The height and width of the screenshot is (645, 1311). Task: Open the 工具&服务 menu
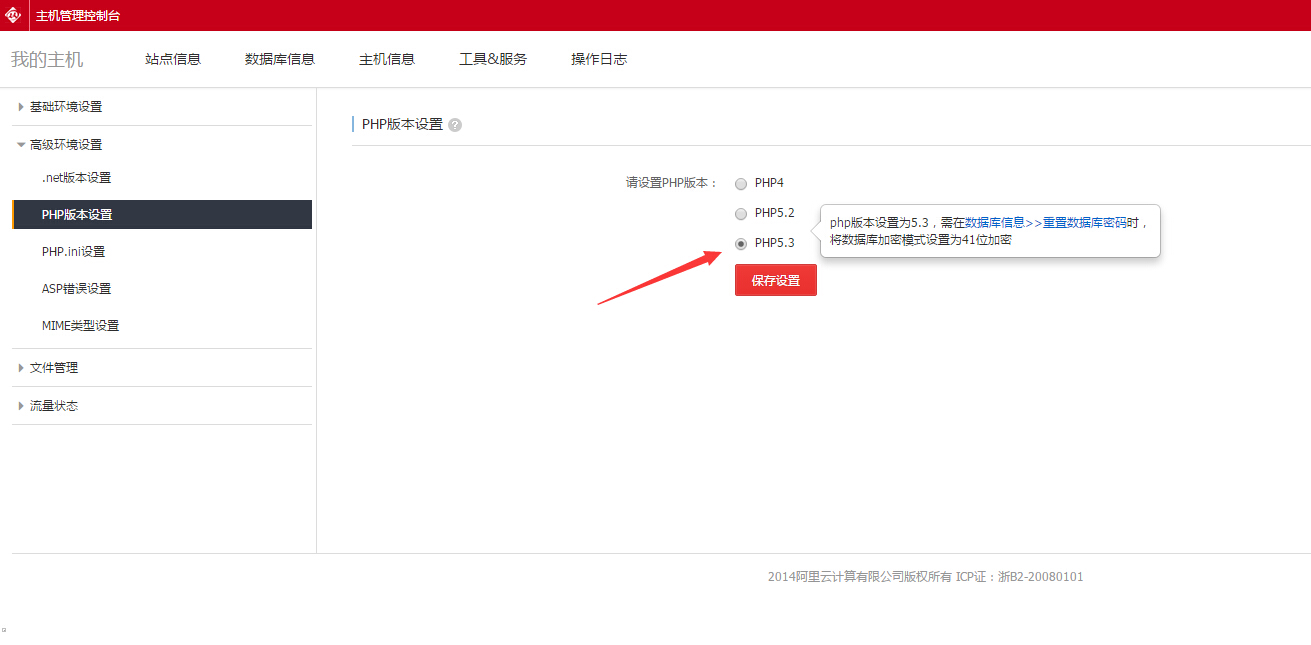pyautogui.click(x=493, y=59)
